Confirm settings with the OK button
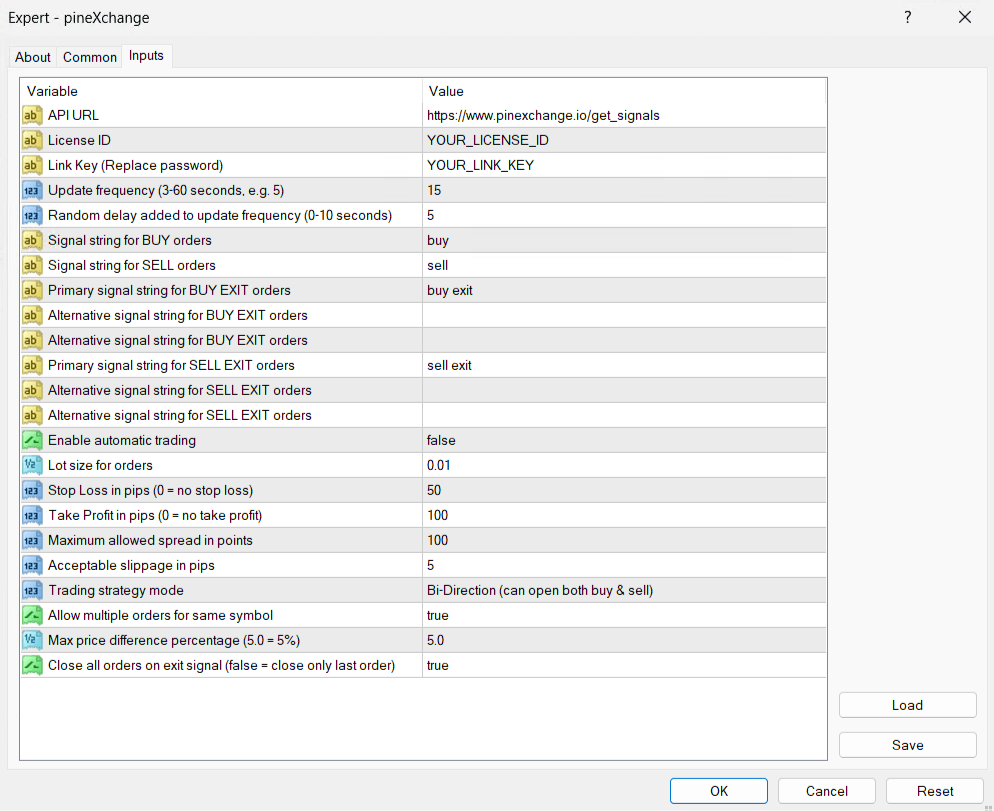 719,791
